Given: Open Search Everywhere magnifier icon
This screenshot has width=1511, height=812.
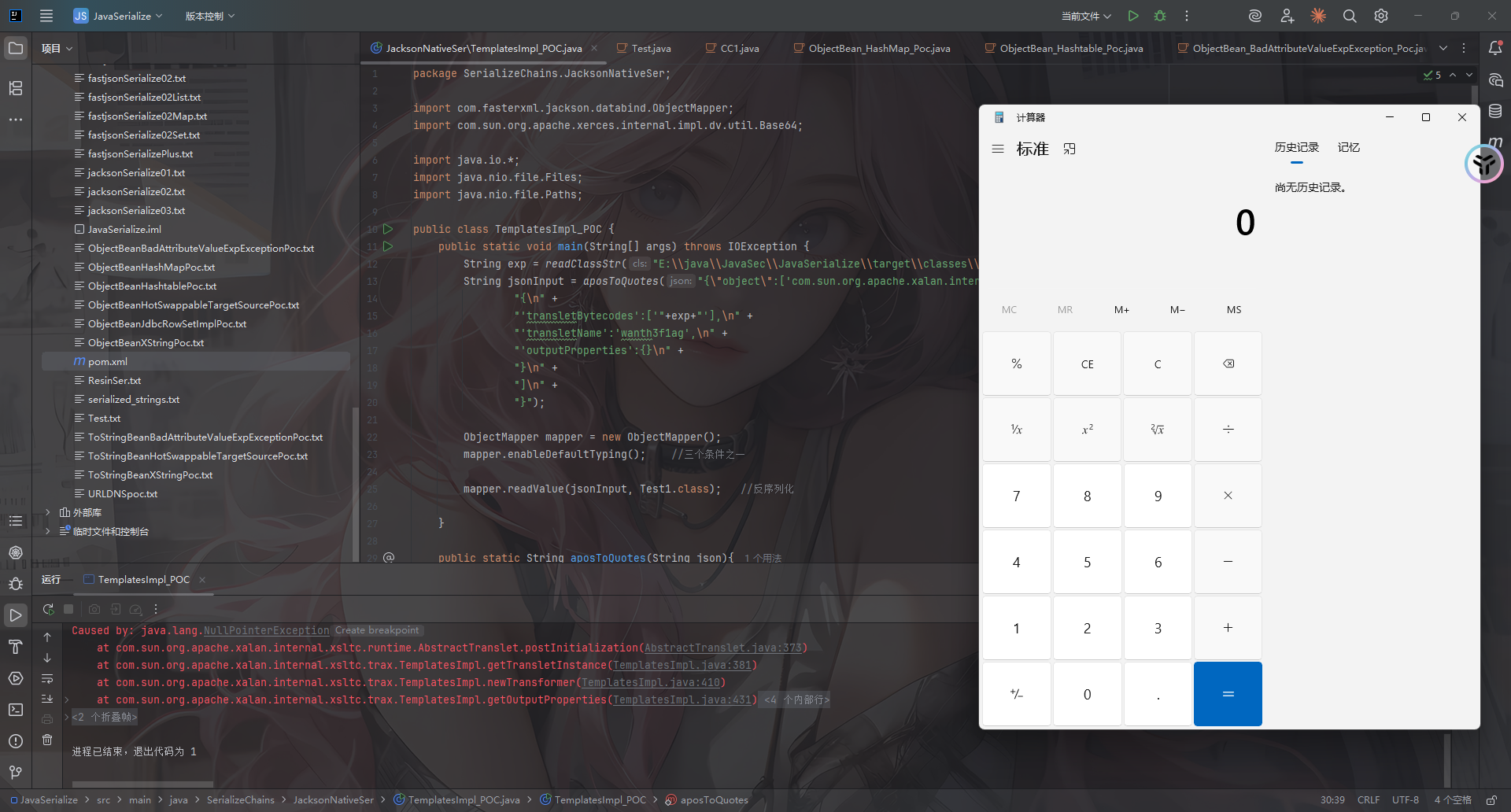Looking at the screenshot, I should tap(1350, 16).
